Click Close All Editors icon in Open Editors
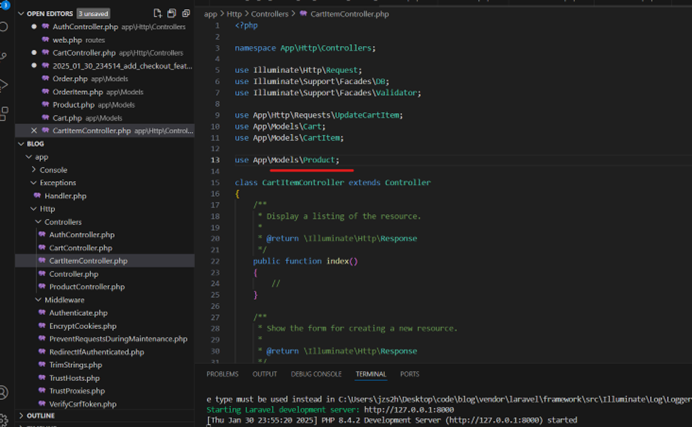Screen dimensions: 692x427 tap(185, 13)
